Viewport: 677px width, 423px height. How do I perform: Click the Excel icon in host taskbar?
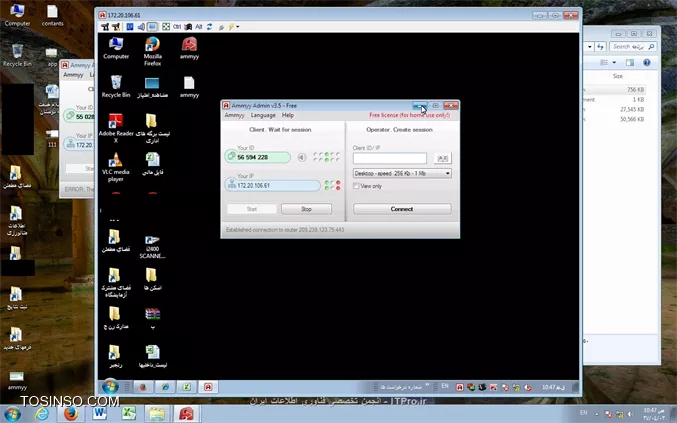[128, 414]
